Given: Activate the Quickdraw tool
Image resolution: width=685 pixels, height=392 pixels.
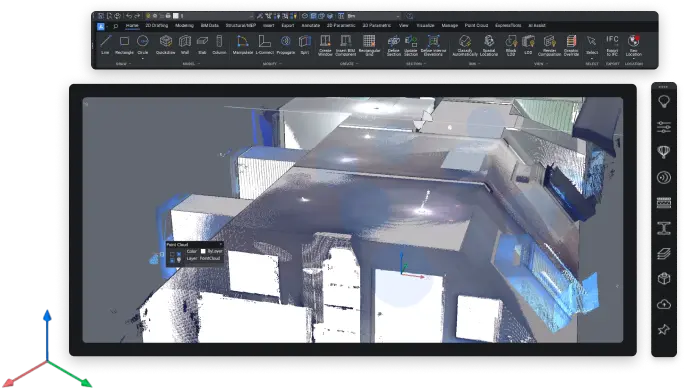Looking at the screenshot, I should [x=166, y=45].
